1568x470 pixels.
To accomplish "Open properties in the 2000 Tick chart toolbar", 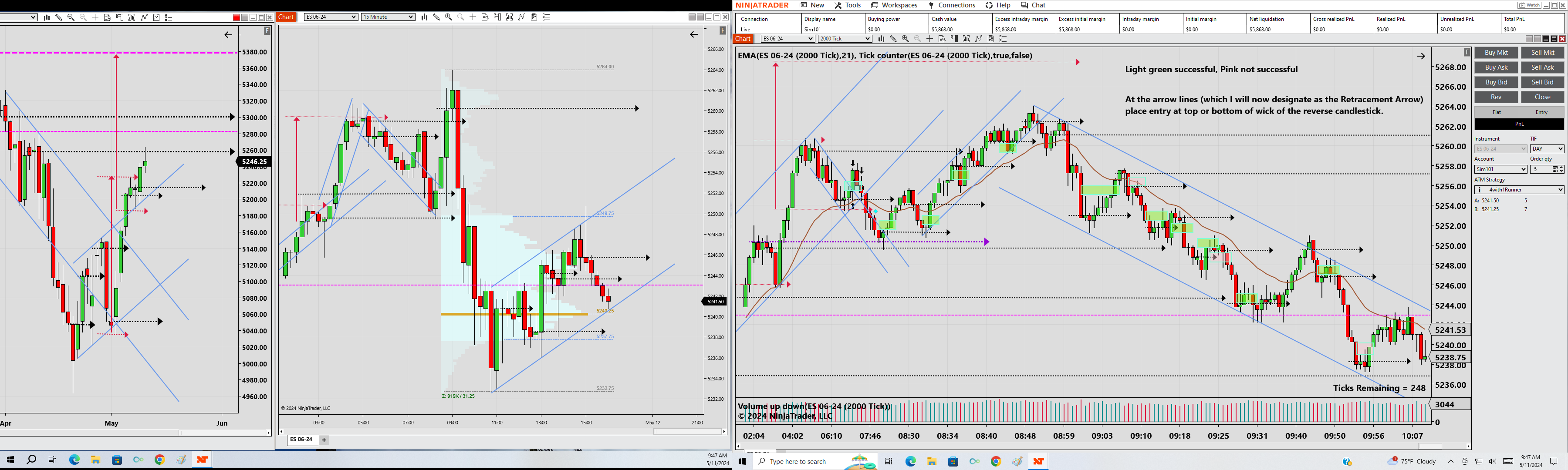I will 1003,39.
